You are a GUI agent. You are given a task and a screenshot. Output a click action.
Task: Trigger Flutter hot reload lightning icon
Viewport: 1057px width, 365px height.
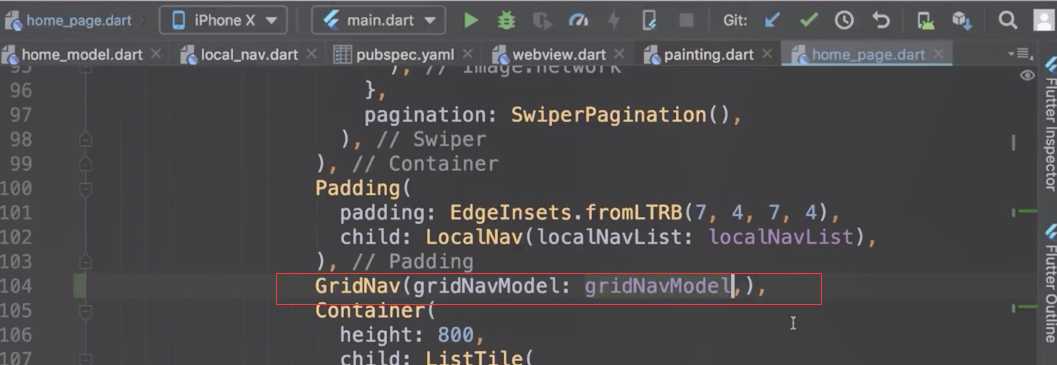click(613, 21)
